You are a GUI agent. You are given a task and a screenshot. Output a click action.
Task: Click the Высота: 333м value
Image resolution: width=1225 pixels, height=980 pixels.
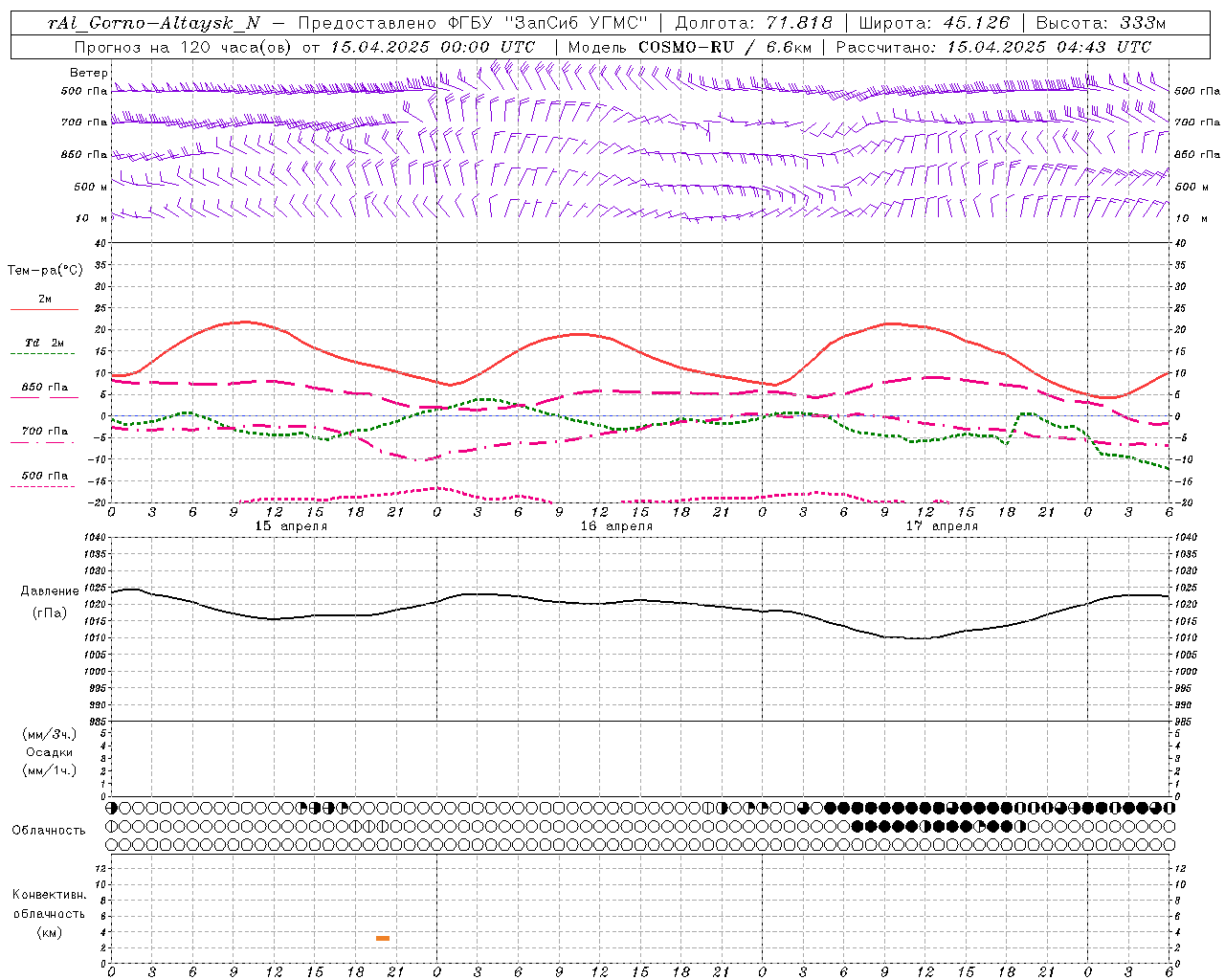pyautogui.click(x=1102, y=23)
